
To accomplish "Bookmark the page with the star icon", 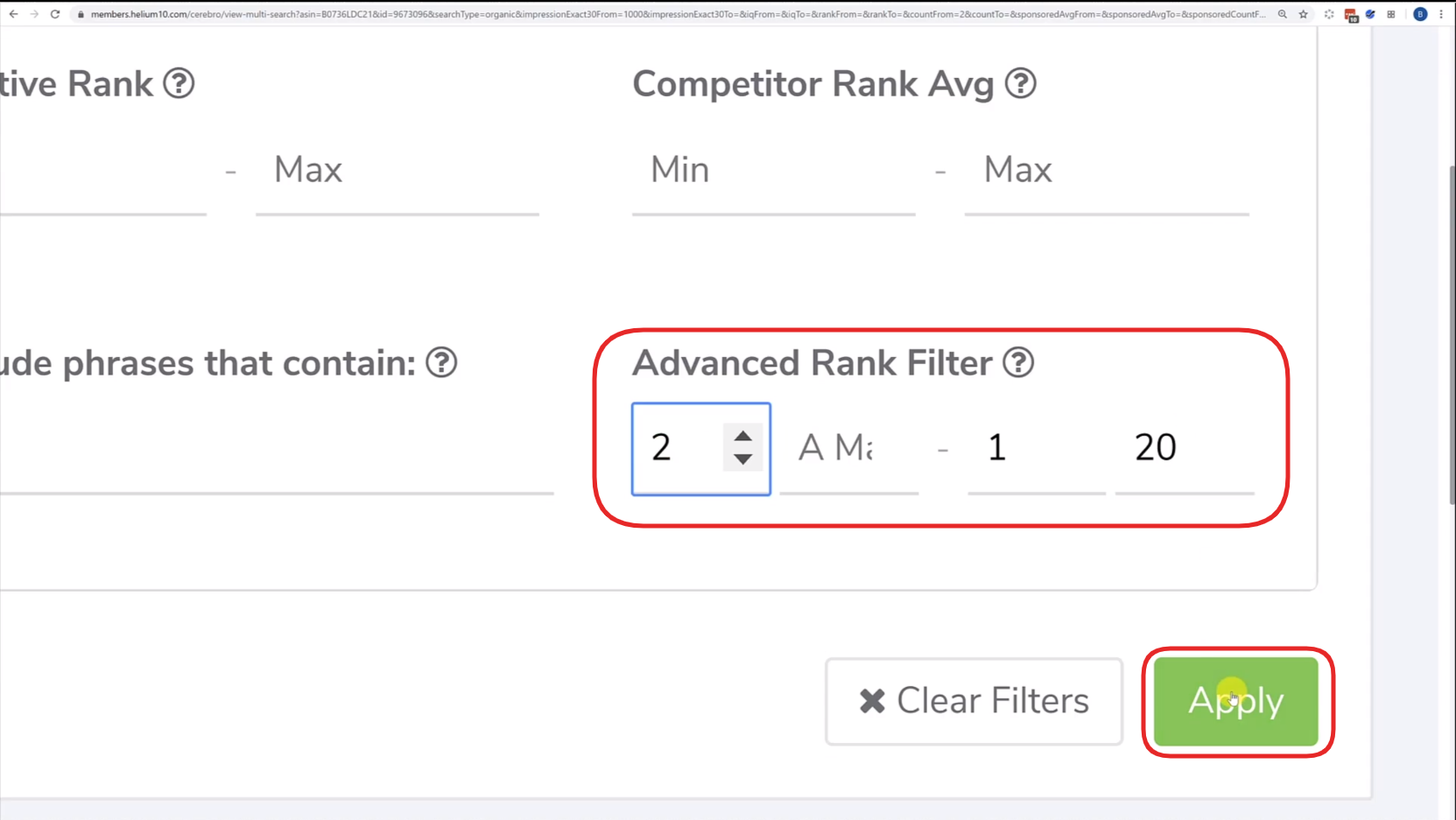I will click(x=1303, y=14).
